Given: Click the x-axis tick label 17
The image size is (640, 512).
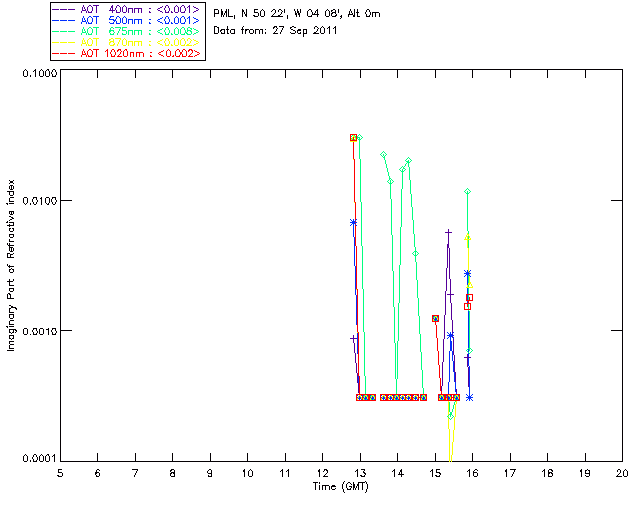Looking at the screenshot, I should coord(510,473).
